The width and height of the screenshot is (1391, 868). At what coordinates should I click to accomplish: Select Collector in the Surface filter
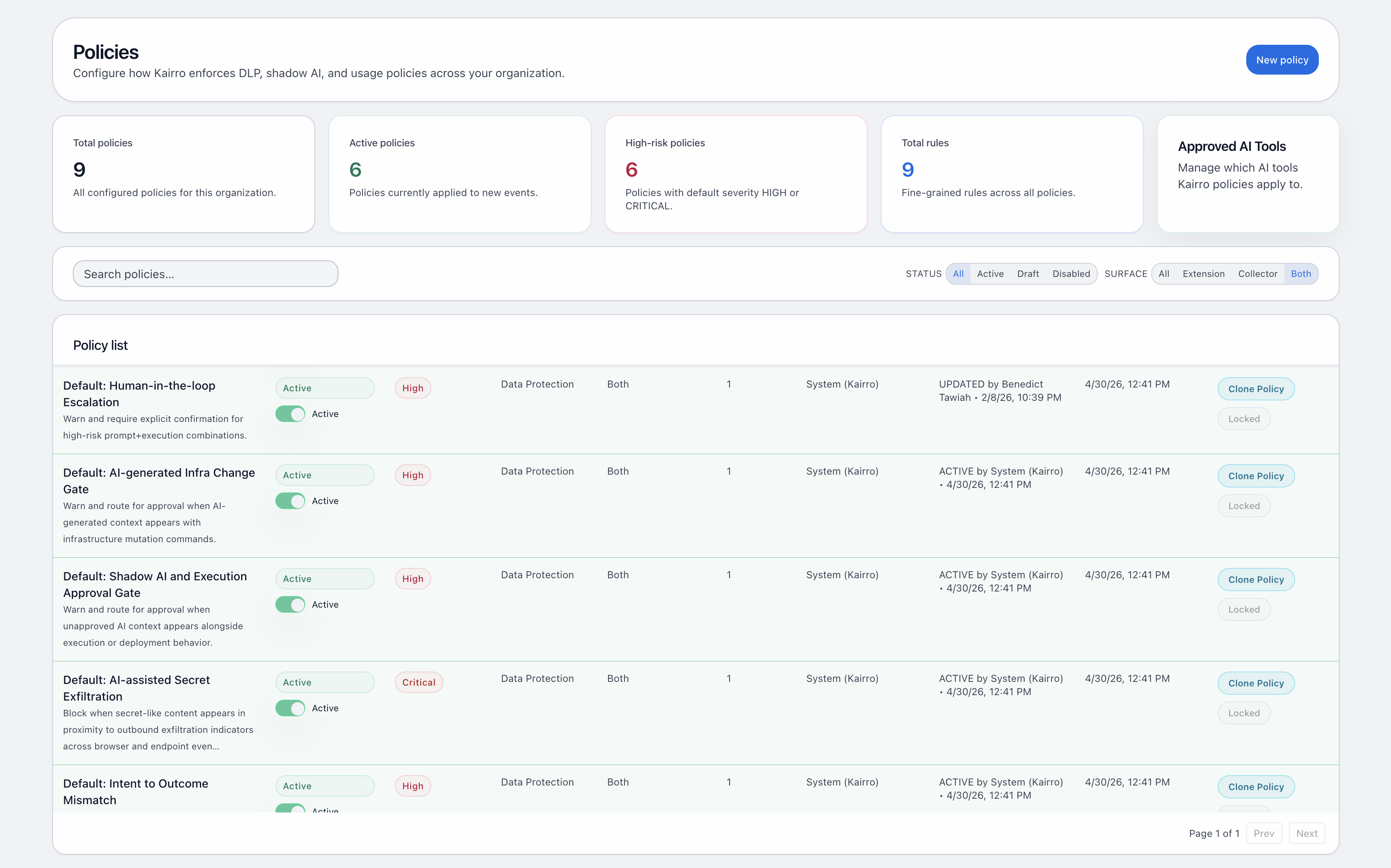[x=1257, y=274]
